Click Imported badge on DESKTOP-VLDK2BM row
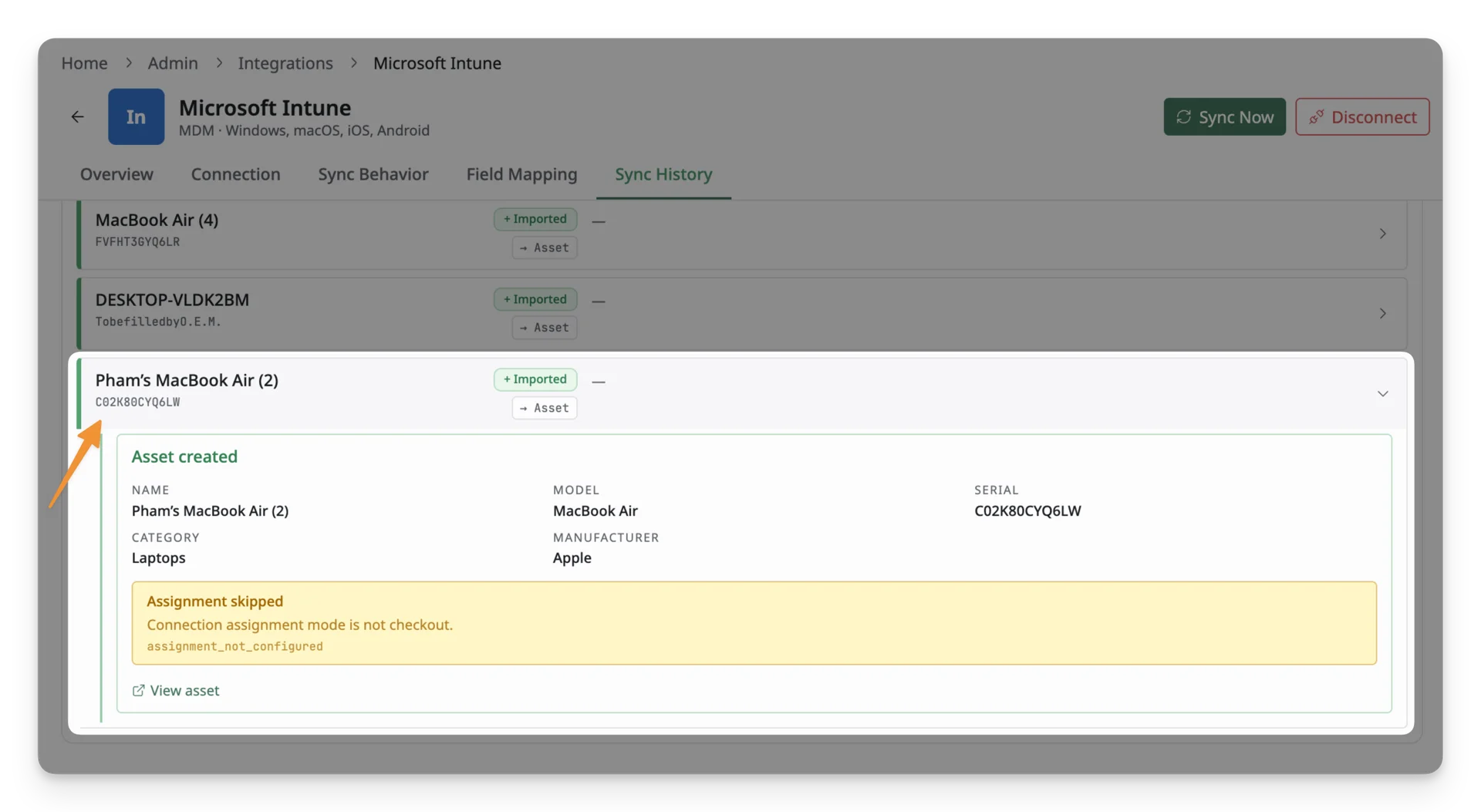The height and width of the screenshot is (812, 1481). (x=535, y=299)
